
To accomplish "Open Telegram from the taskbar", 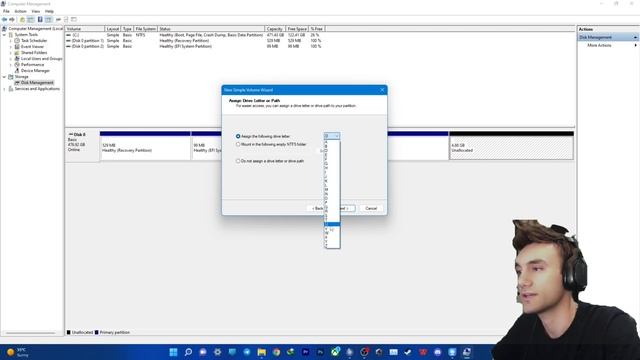I will pyautogui.click(x=247, y=352).
